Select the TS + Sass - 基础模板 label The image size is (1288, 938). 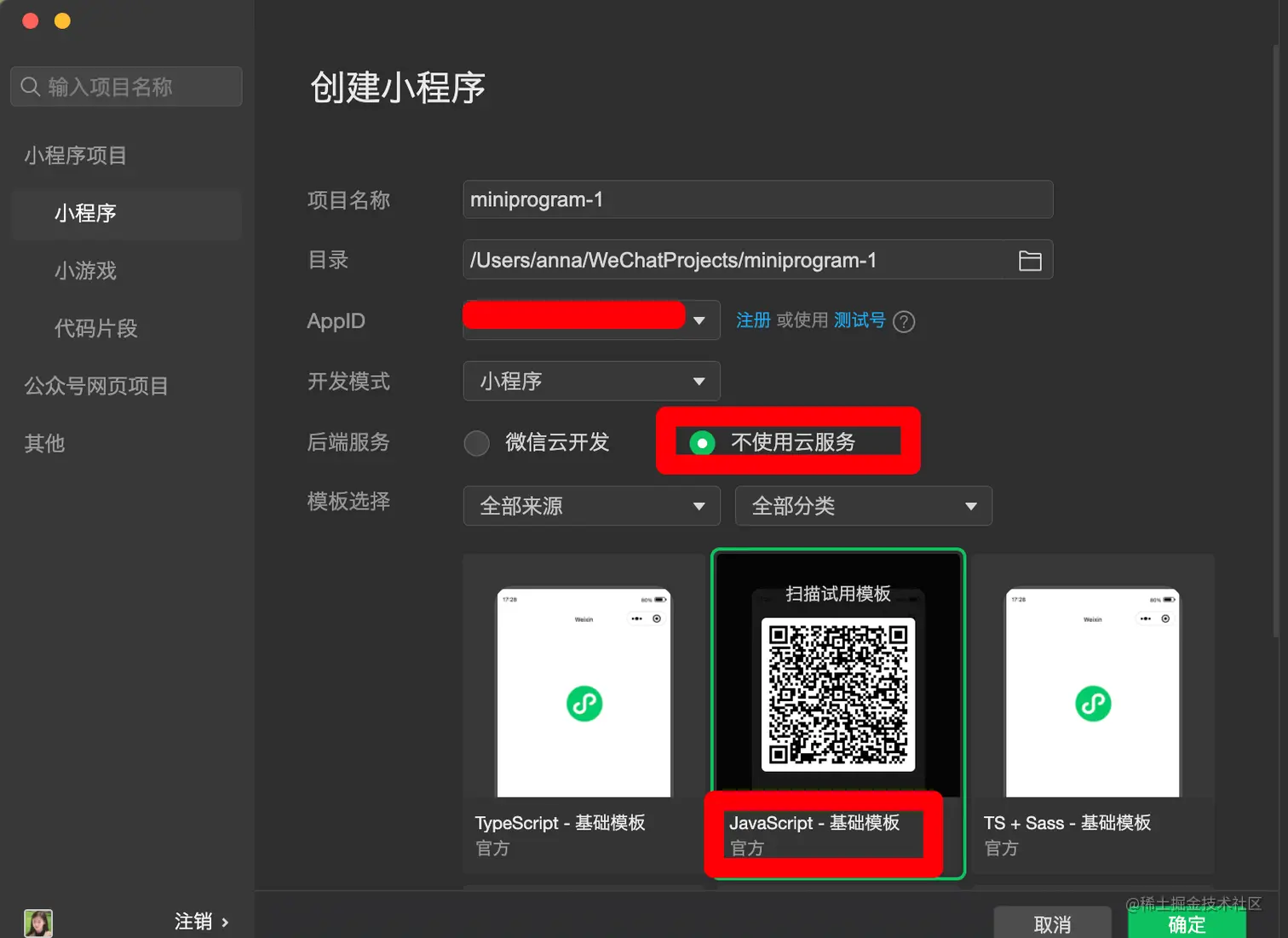point(1067,823)
